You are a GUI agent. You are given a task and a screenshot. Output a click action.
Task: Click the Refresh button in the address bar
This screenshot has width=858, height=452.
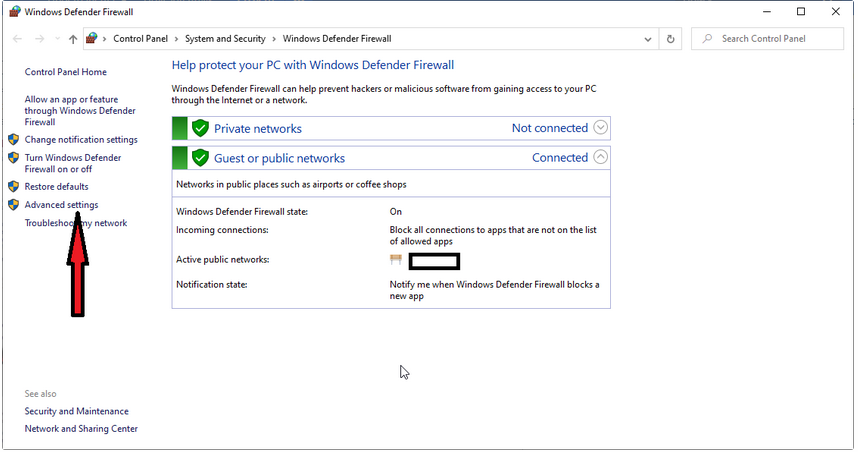pyautogui.click(x=671, y=39)
